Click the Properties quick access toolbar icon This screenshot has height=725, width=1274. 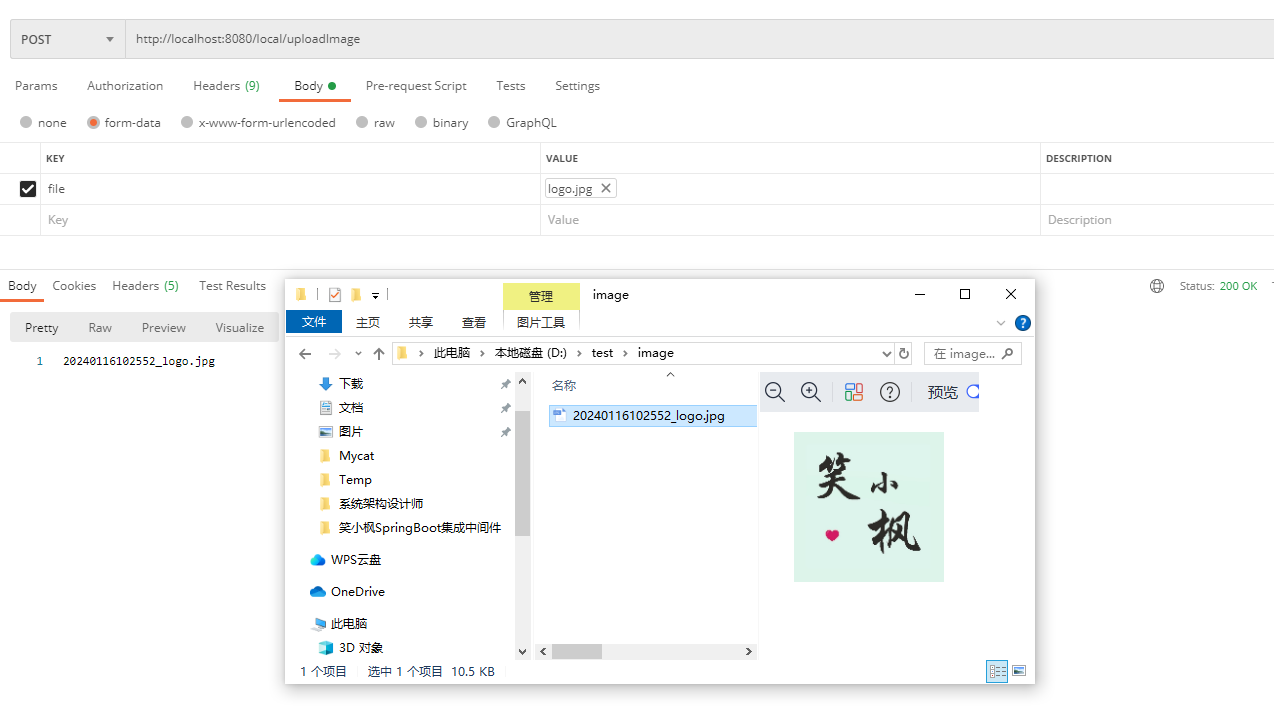tap(335, 295)
